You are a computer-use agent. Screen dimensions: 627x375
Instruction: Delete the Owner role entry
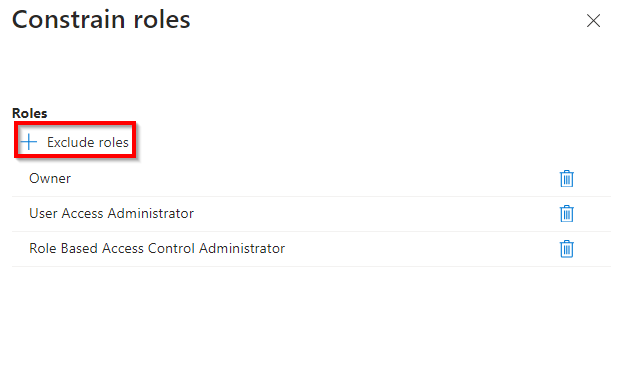566,178
